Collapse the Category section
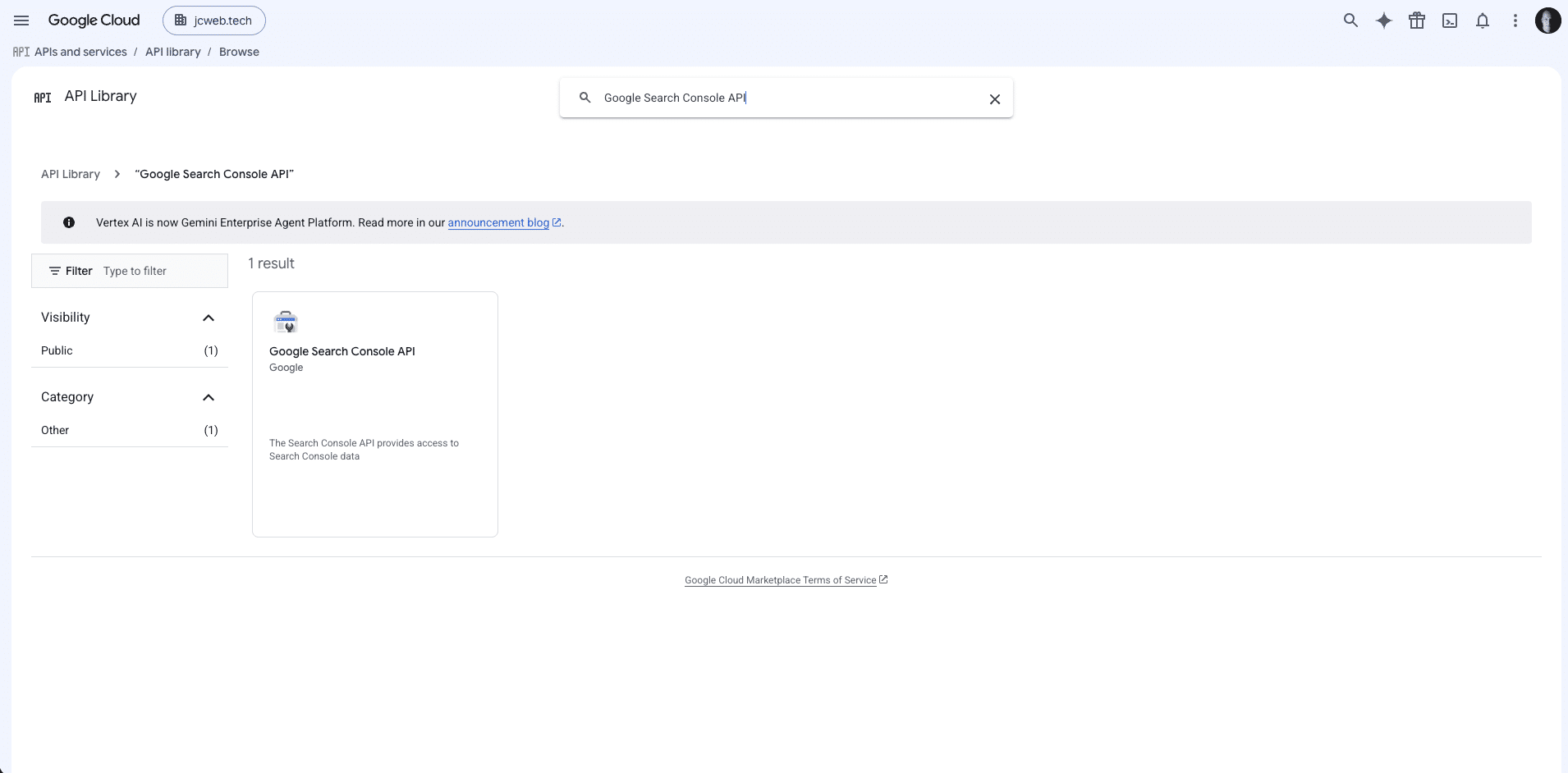 (209, 397)
